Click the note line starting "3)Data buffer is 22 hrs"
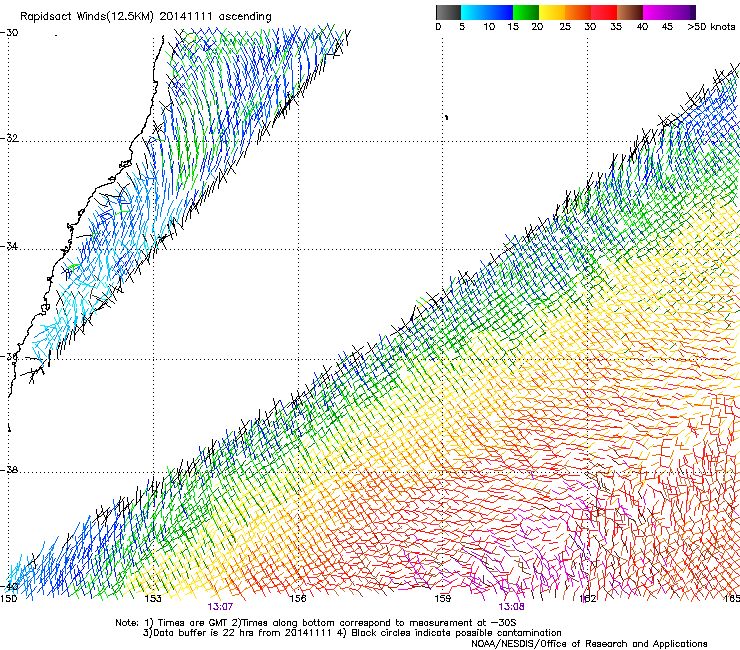This screenshot has height=650, width=740. click(352, 633)
